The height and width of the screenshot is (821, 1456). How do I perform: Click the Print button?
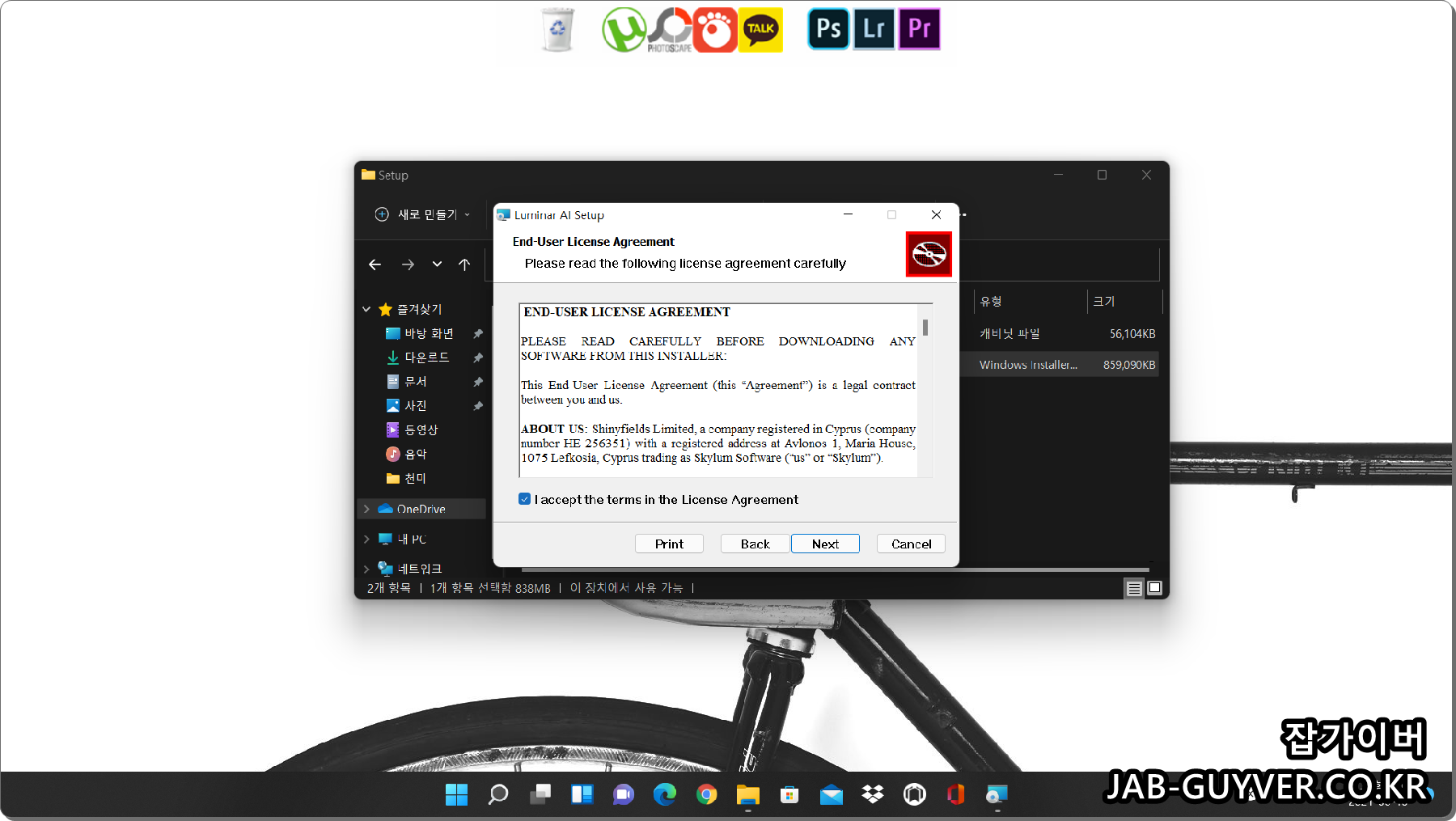pos(669,544)
